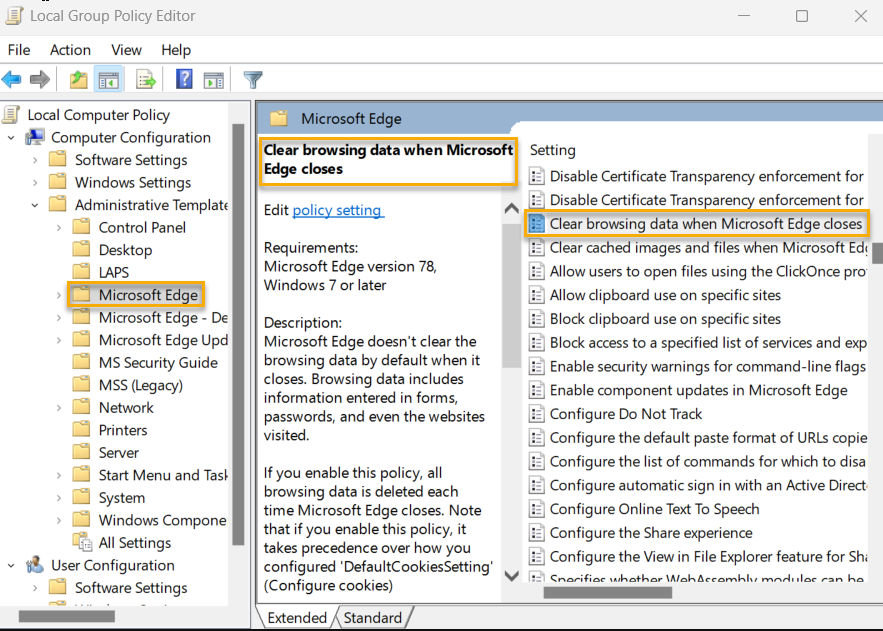Image resolution: width=883 pixels, height=631 pixels.
Task: Click the folder icon in Microsoft Edge header
Action: pos(279,118)
